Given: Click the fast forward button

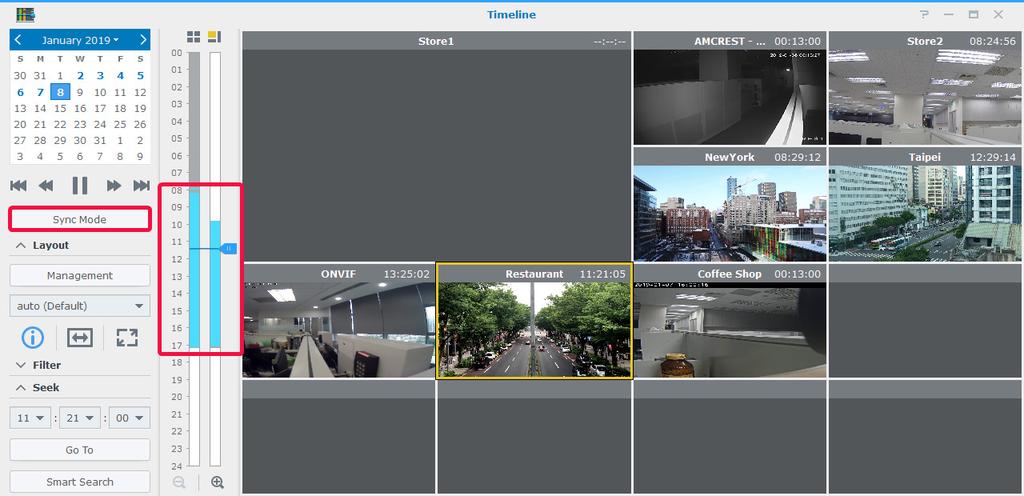Looking at the screenshot, I should point(114,186).
